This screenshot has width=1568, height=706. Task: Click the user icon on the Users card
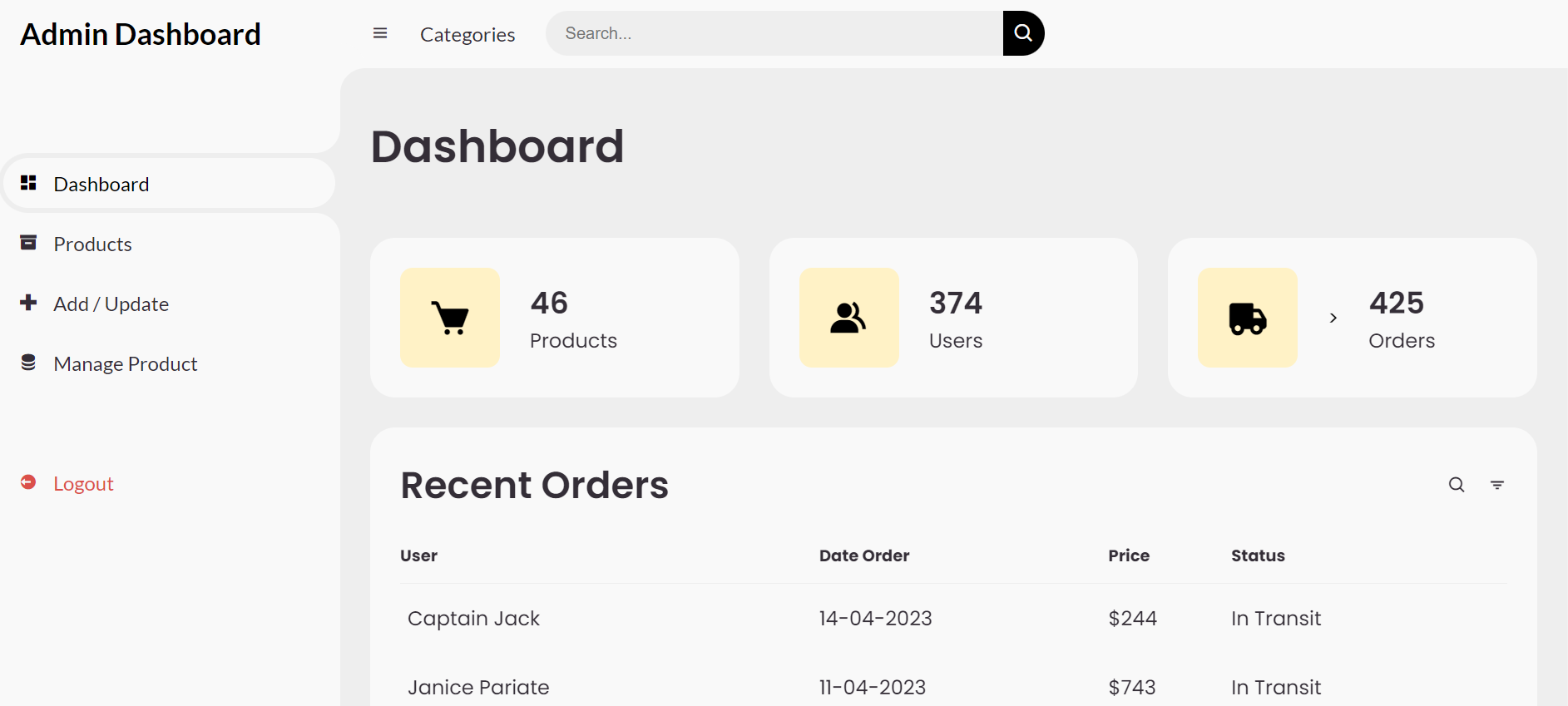tap(848, 318)
